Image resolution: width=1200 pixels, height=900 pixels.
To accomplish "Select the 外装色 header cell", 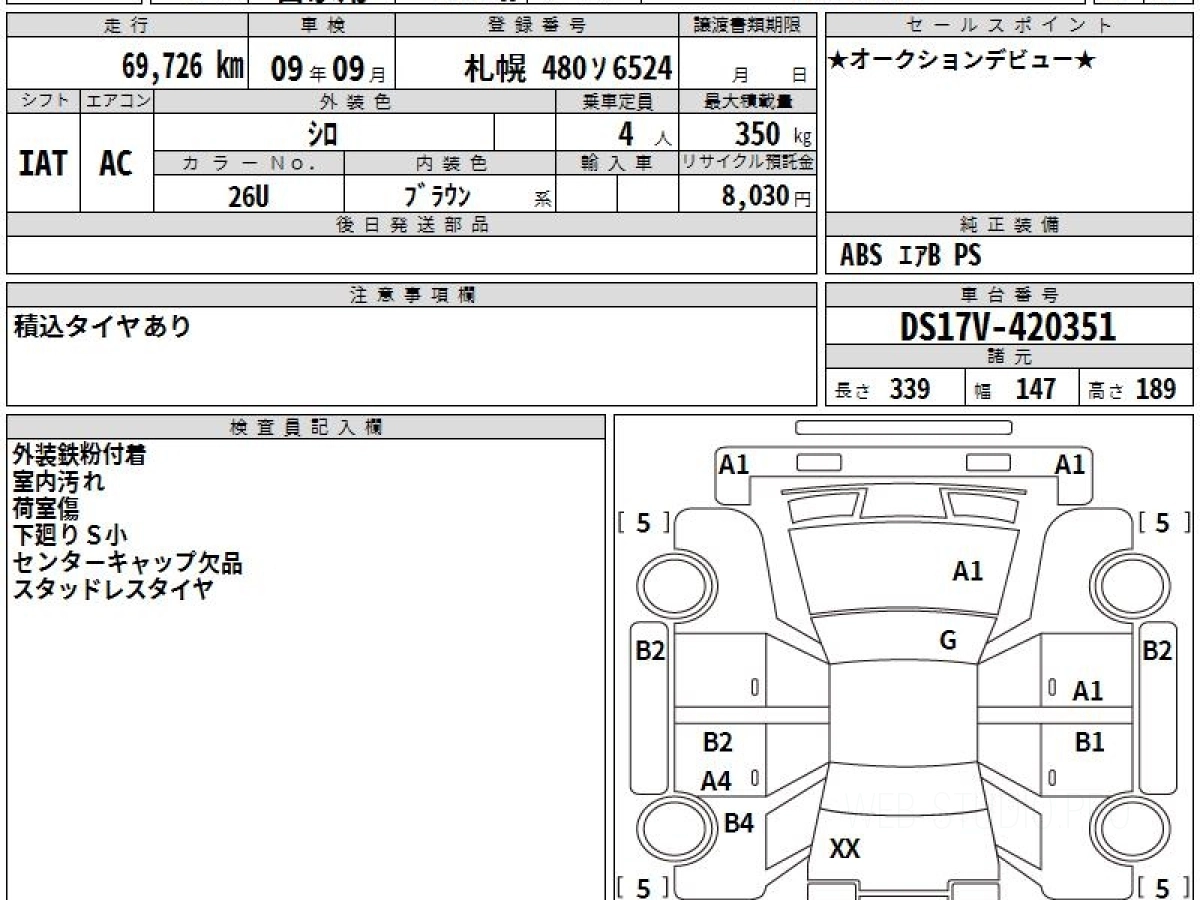I will coord(355,101).
